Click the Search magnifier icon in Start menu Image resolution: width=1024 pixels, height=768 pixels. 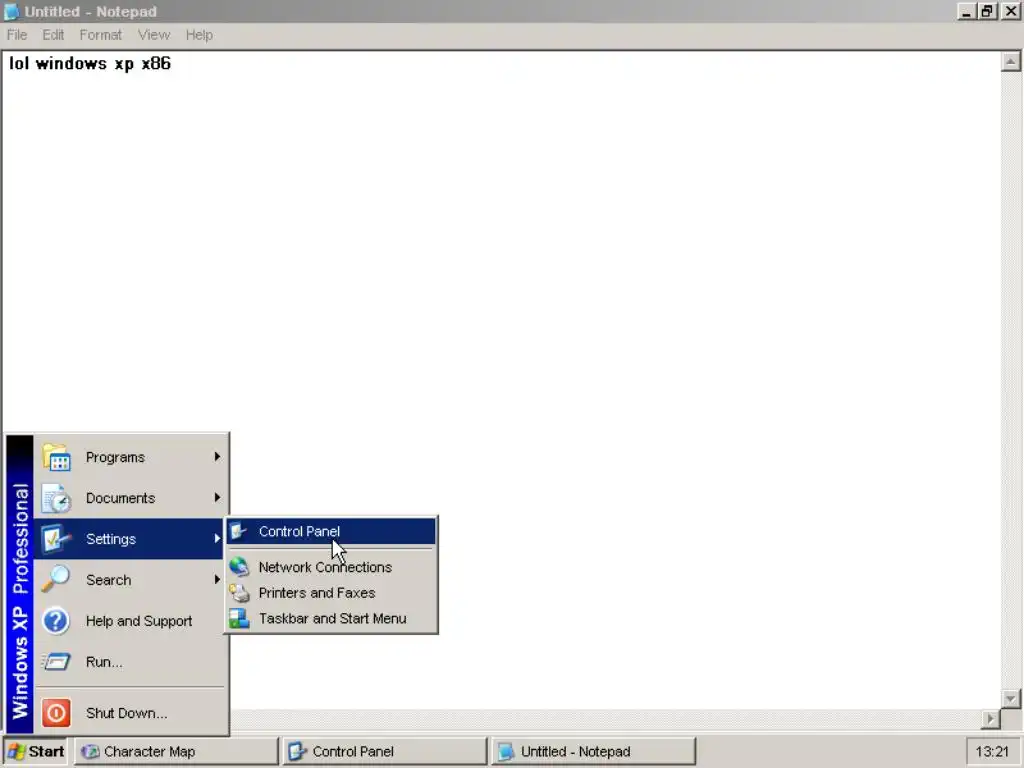57,580
